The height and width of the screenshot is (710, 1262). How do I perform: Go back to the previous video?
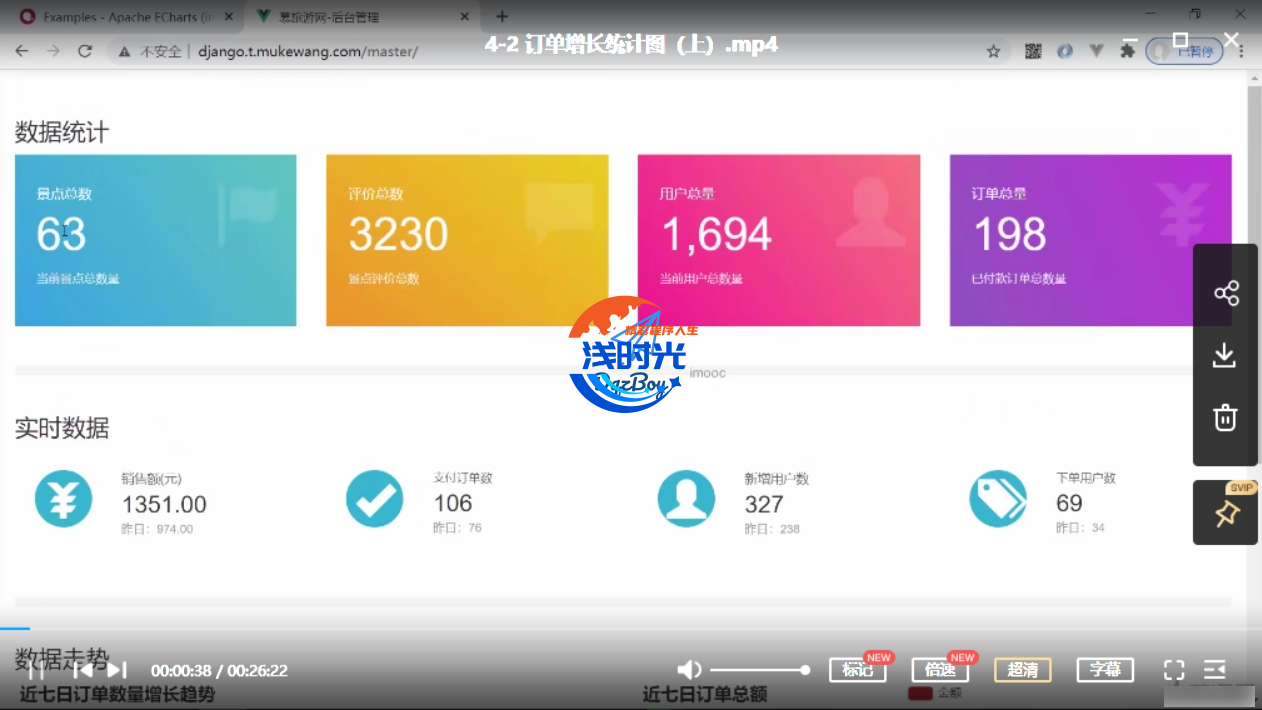(83, 670)
